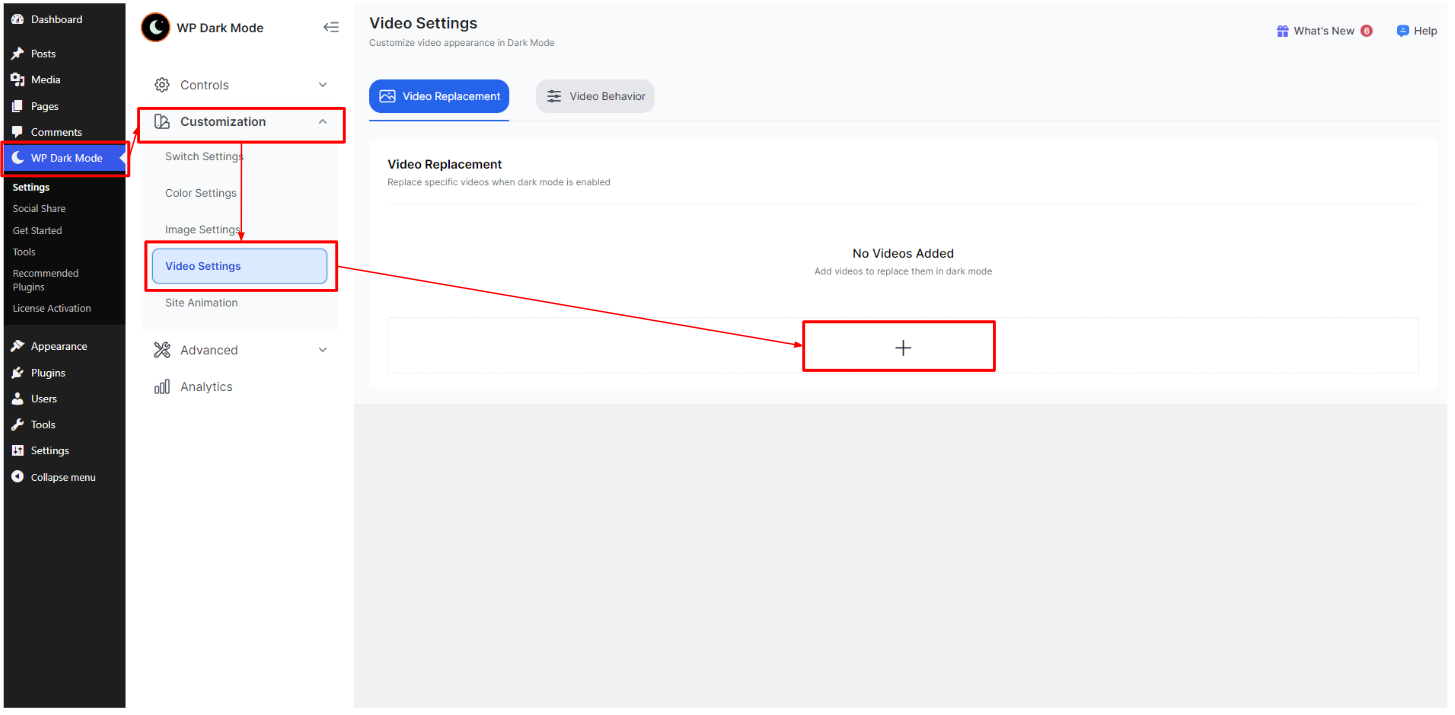This screenshot has width=1455, height=715.
Task: Click the What's New gift icon
Action: point(1283,31)
